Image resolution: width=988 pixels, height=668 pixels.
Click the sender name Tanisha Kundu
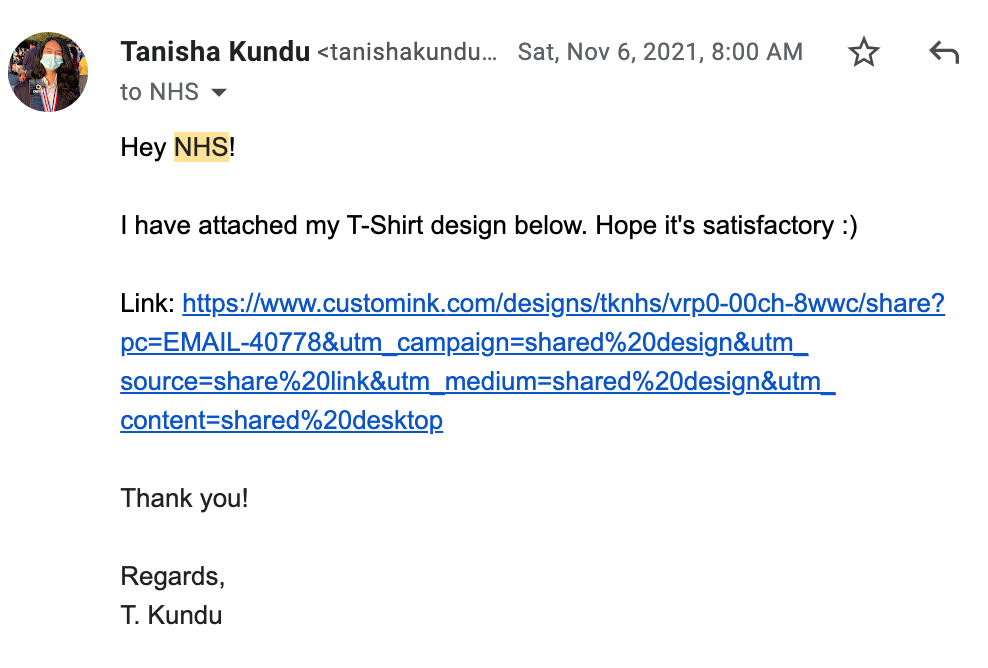click(215, 52)
